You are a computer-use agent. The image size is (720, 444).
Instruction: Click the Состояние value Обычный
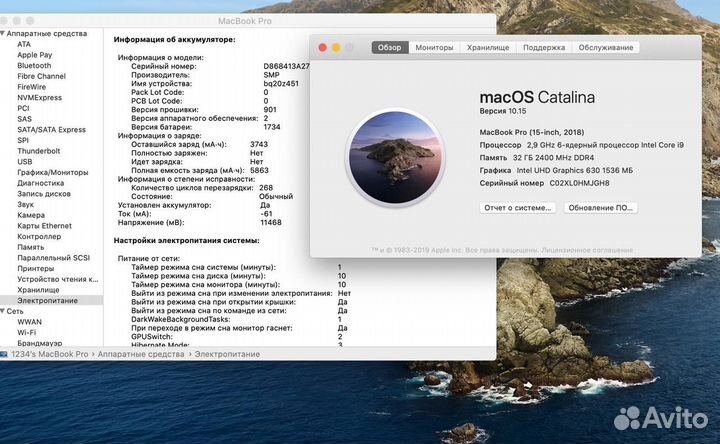tap(276, 197)
